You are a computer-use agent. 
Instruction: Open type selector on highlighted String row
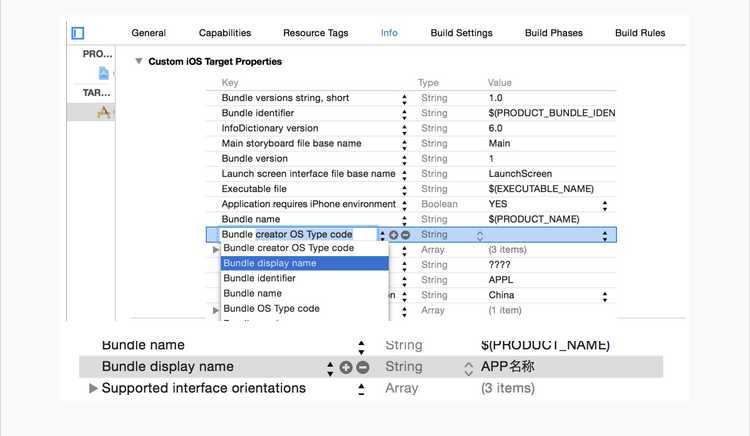pyautogui.click(x=480, y=235)
